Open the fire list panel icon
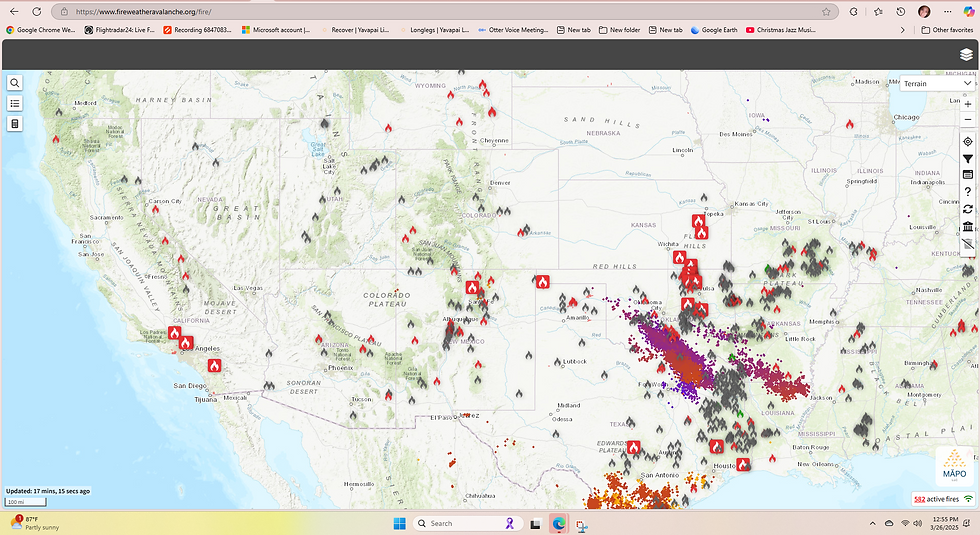 [x=15, y=103]
